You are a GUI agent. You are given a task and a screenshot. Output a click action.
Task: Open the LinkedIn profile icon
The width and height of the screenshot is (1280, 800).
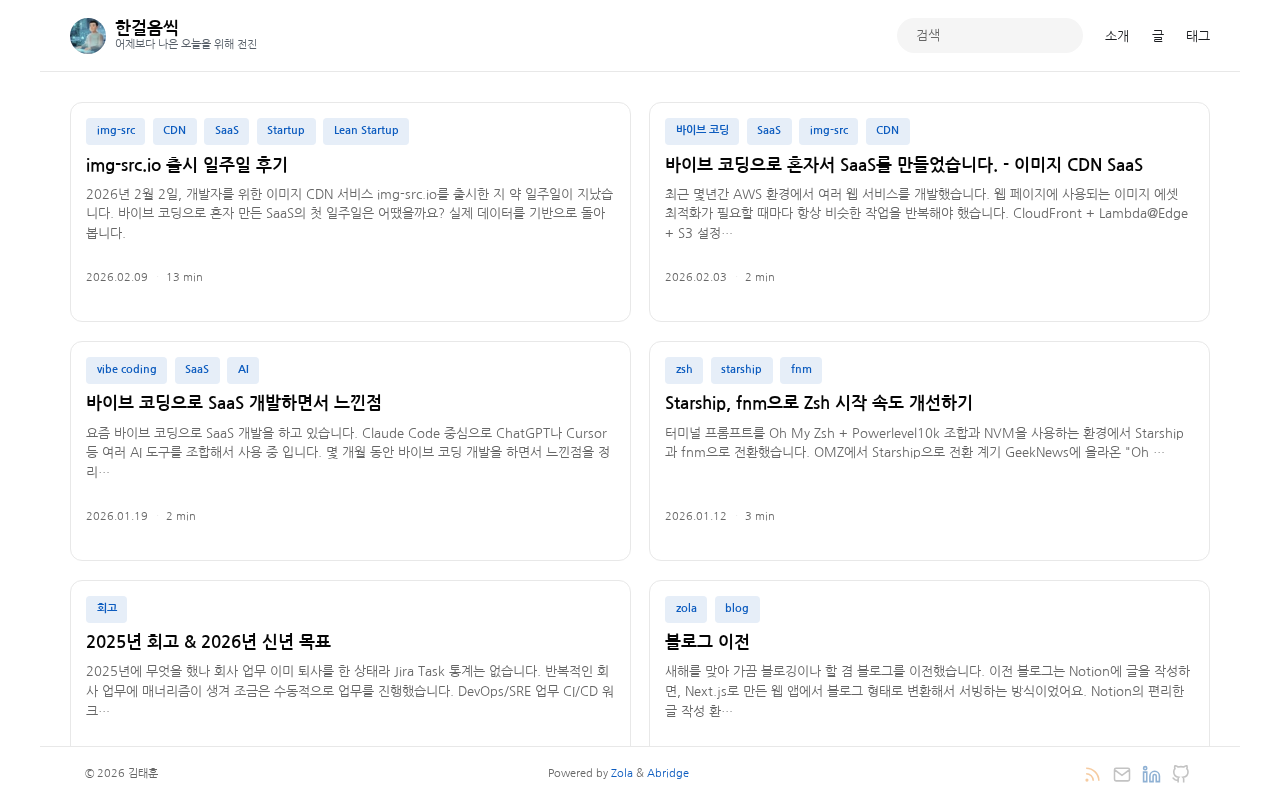[x=1151, y=774]
